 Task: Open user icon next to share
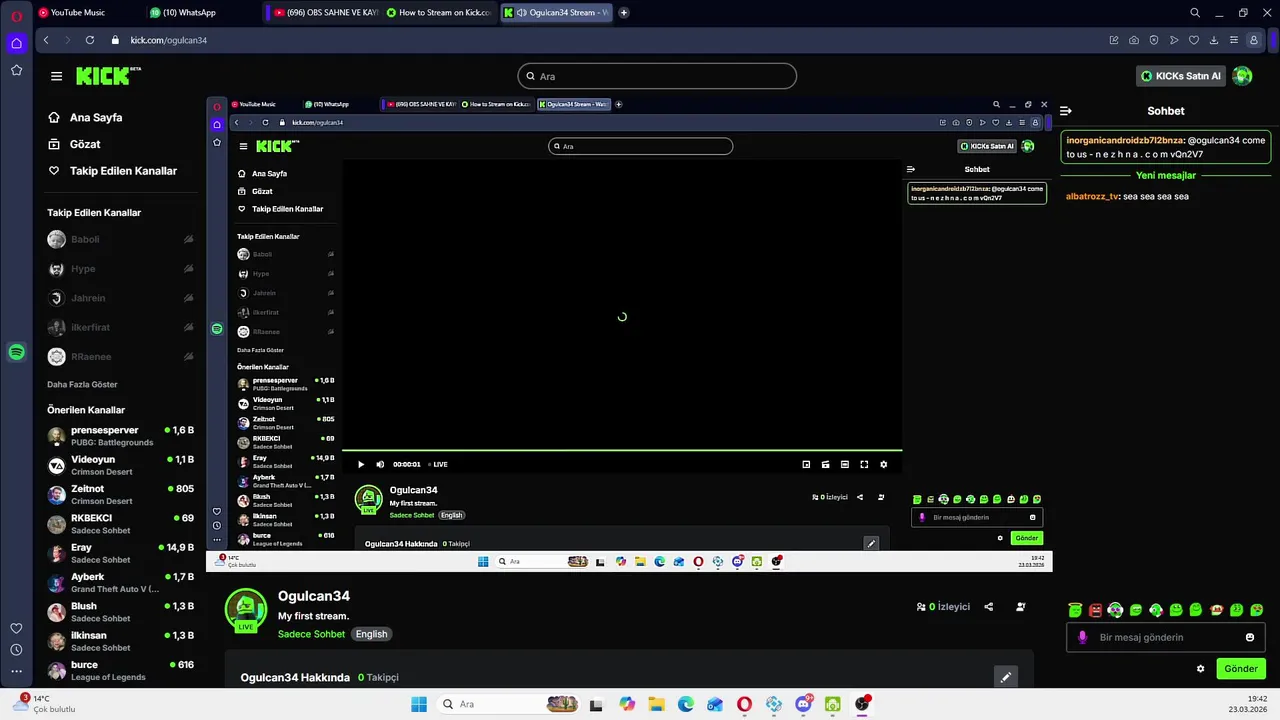click(x=1020, y=606)
